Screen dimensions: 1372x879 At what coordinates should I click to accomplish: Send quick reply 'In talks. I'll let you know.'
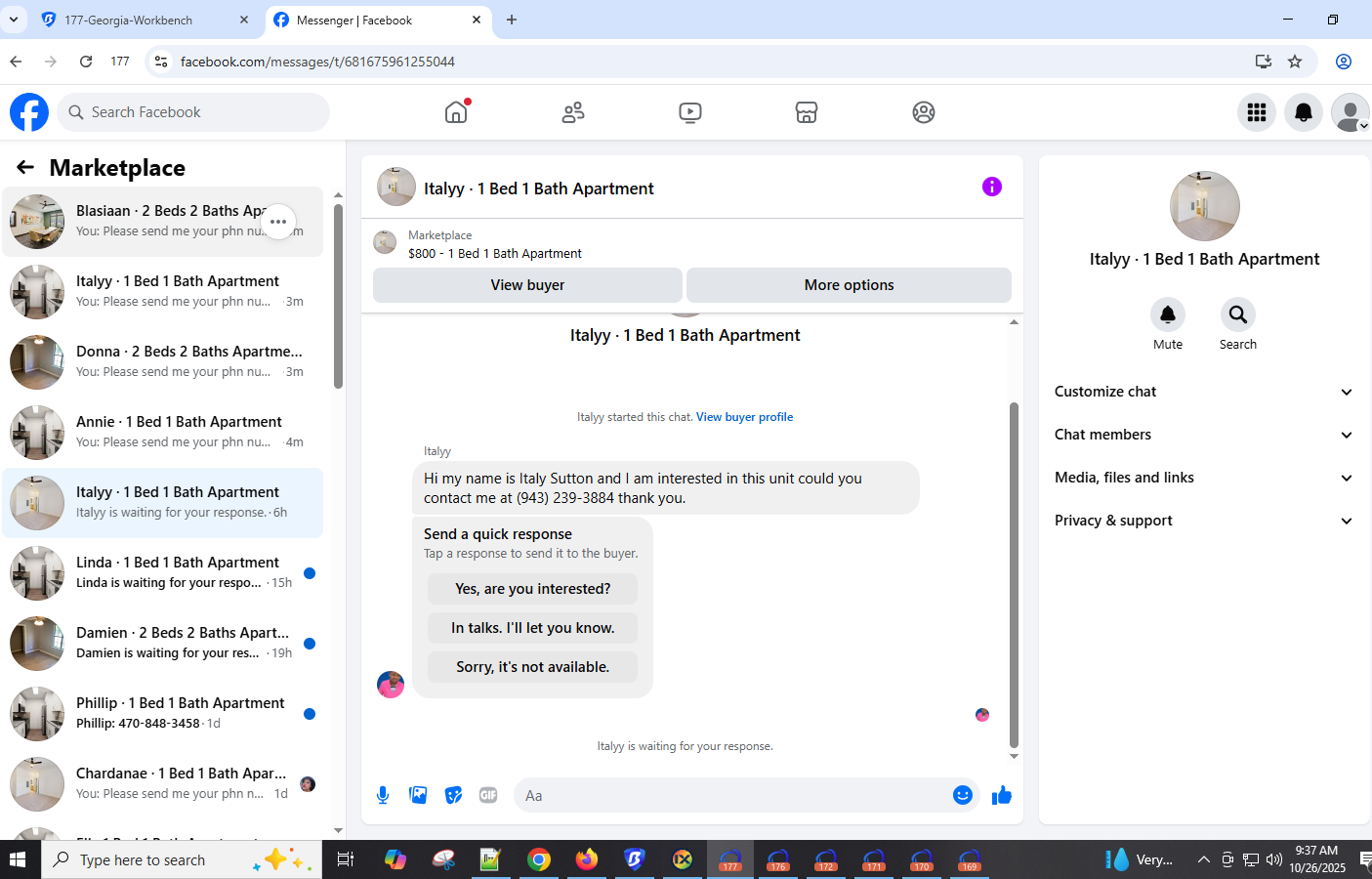532,628
